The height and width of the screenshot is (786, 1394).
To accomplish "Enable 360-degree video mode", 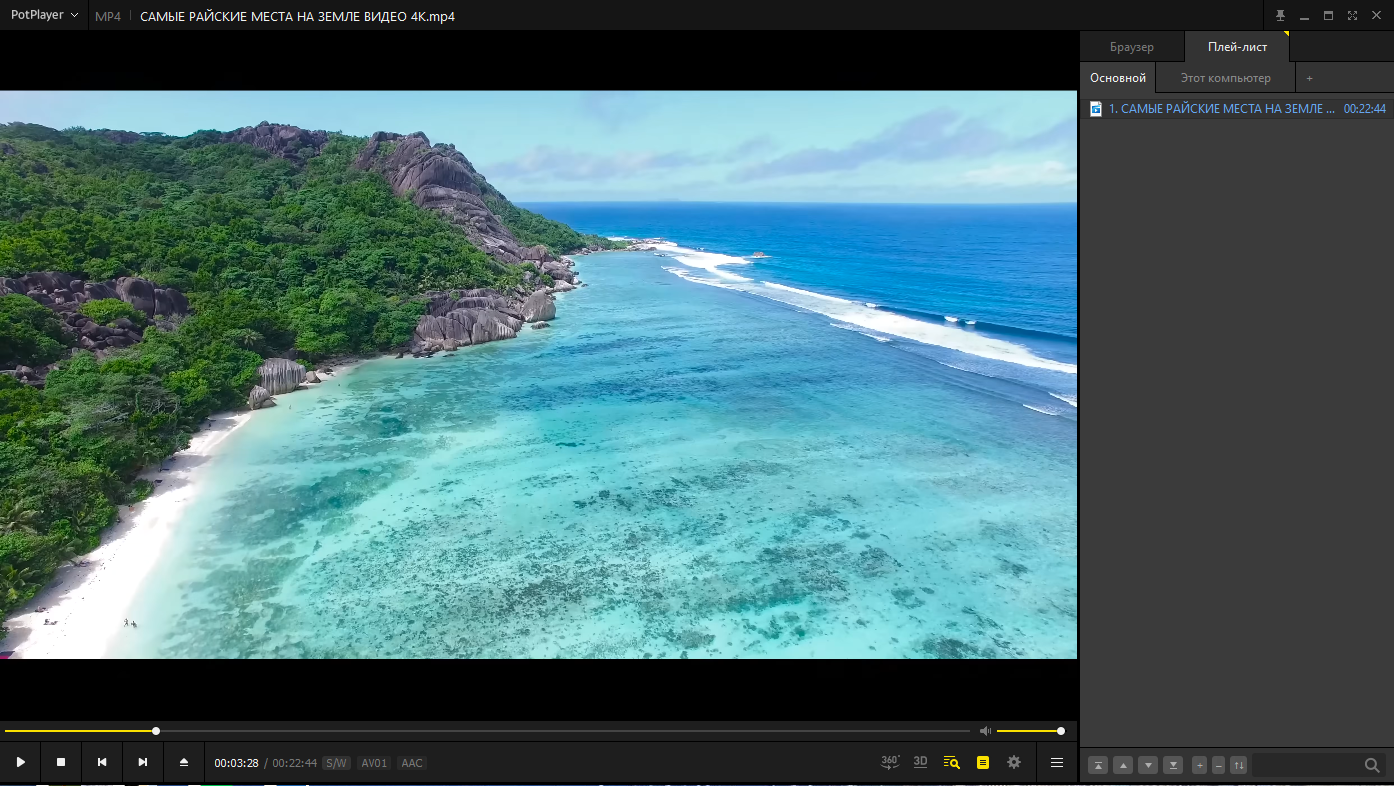I will [889, 762].
